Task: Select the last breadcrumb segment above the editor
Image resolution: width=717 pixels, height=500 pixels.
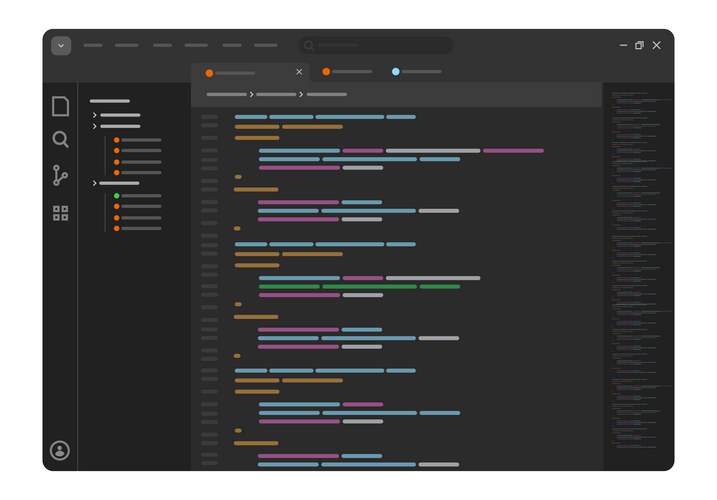Action: pyautogui.click(x=327, y=94)
